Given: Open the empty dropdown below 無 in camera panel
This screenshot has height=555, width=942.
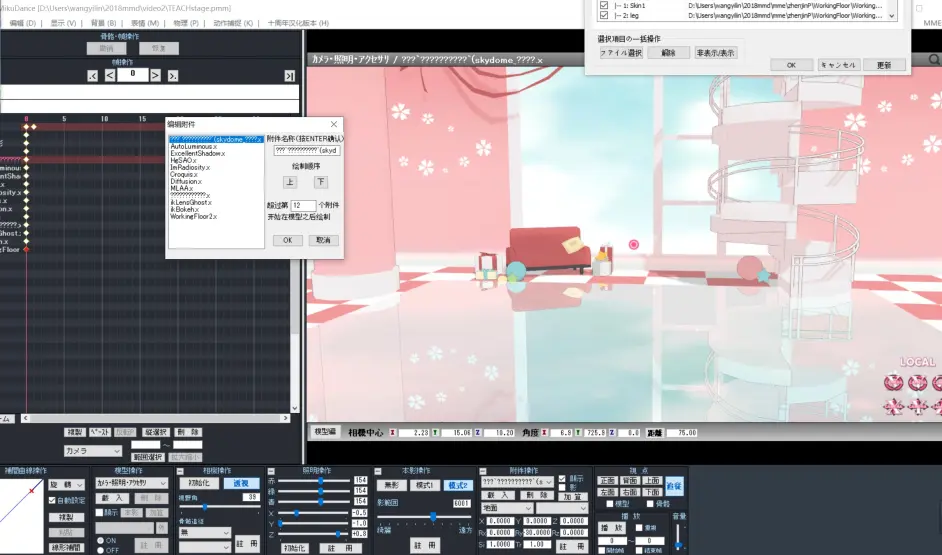Looking at the screenshot, I should 204,547.
